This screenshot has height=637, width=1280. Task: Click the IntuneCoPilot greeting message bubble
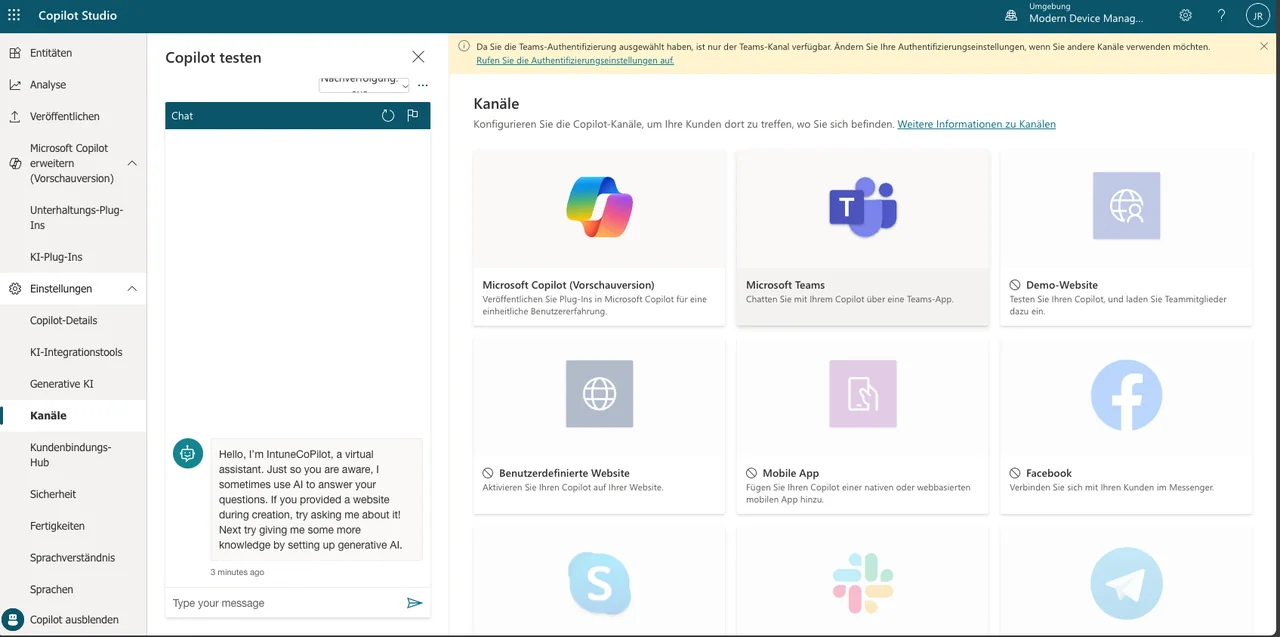(316, 499)
